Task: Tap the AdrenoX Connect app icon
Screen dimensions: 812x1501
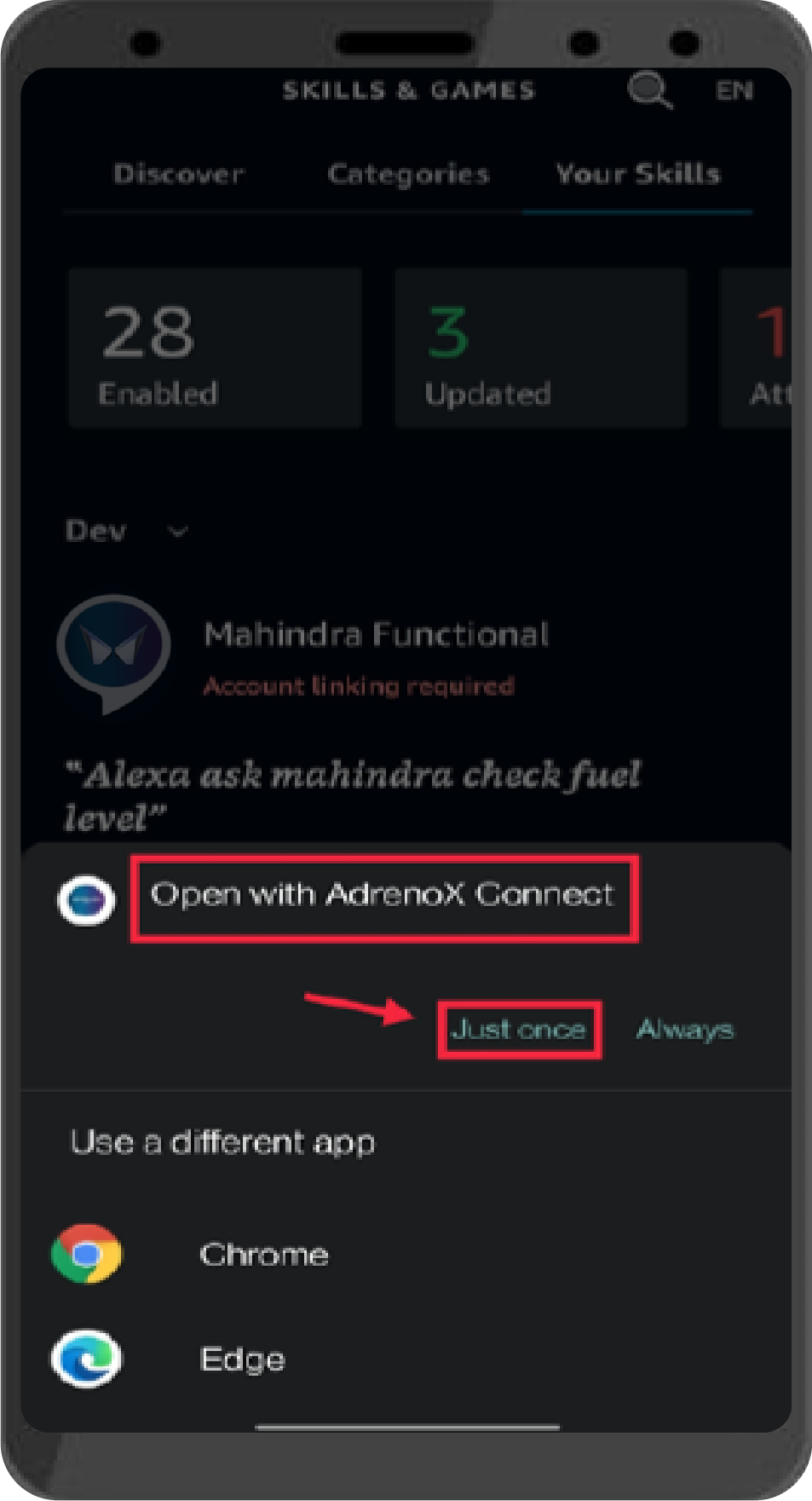Action: pyautogui.click(x=86, y=900)
